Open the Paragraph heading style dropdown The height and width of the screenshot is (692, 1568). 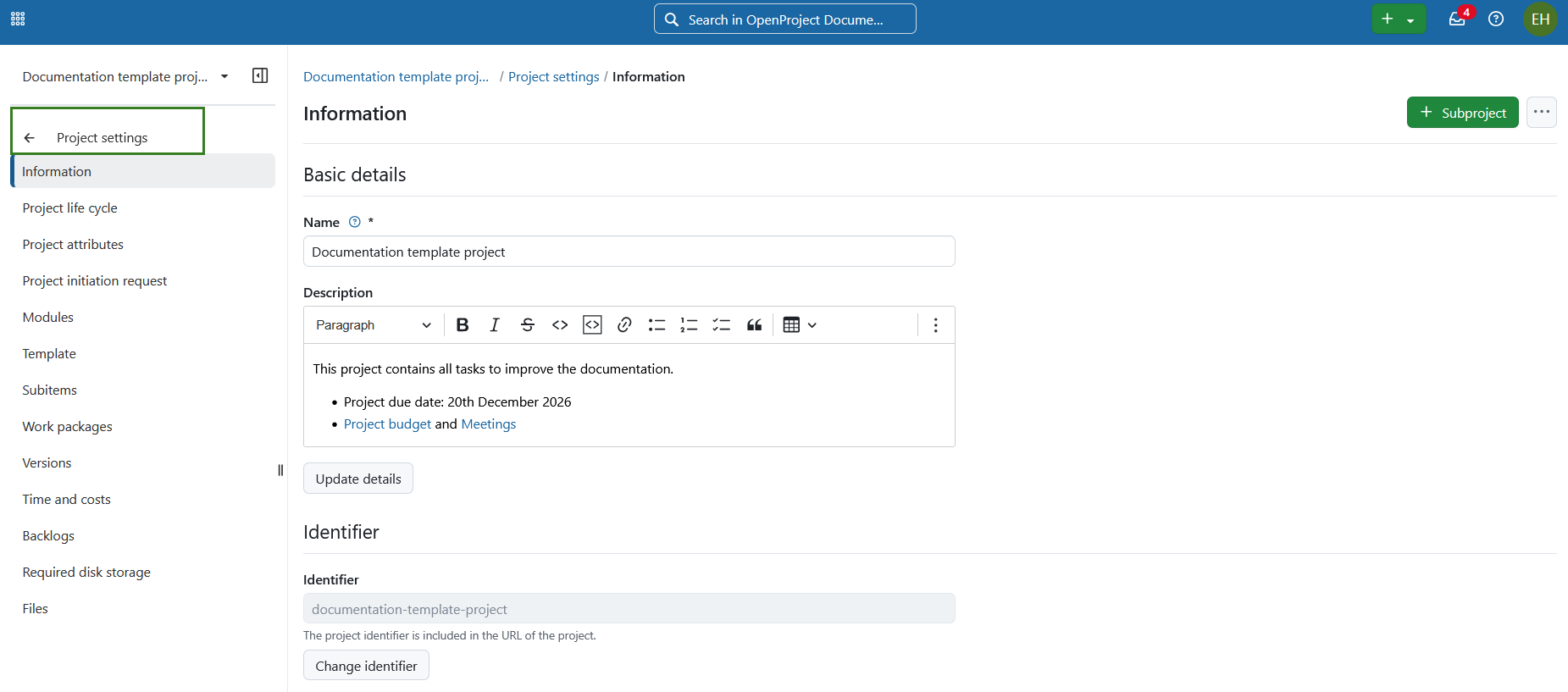[x=374, y=324]
